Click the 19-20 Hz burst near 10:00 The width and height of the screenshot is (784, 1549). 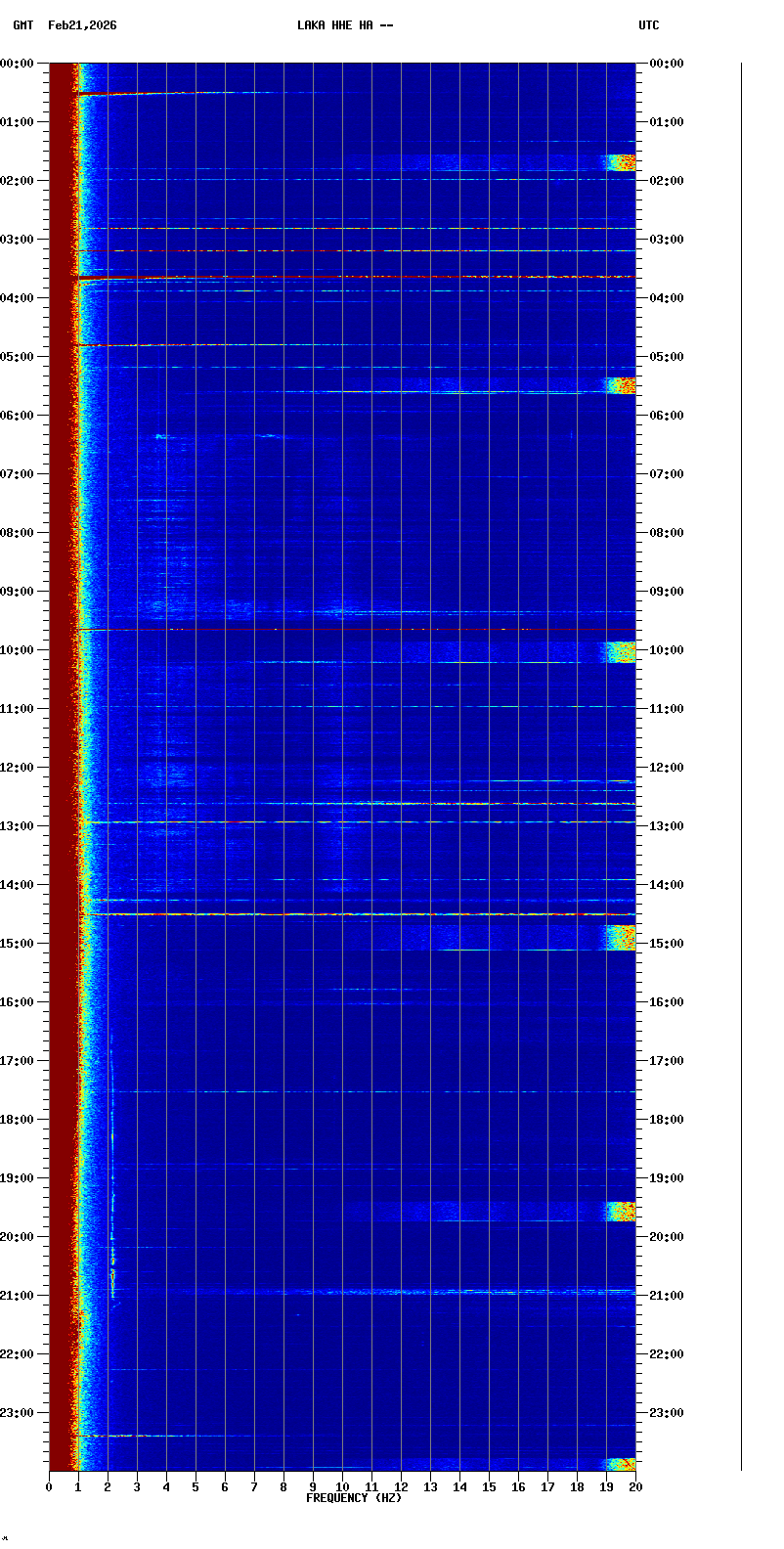click(621, 651)
